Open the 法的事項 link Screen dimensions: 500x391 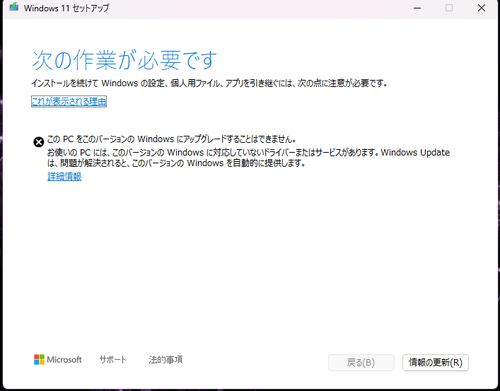[x=166, y=360]
